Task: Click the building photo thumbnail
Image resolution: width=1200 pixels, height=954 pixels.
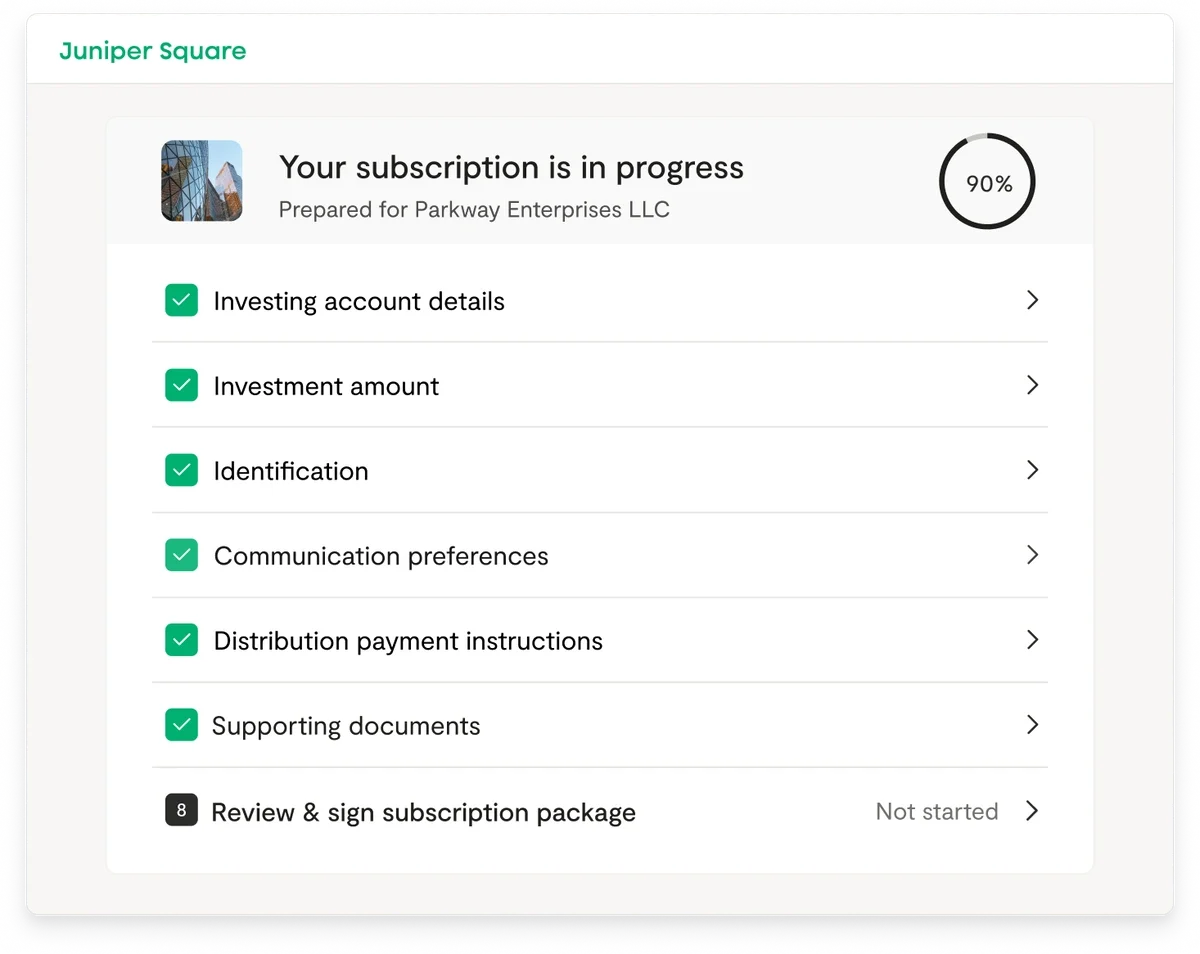Action: click(x=202, y=181)
